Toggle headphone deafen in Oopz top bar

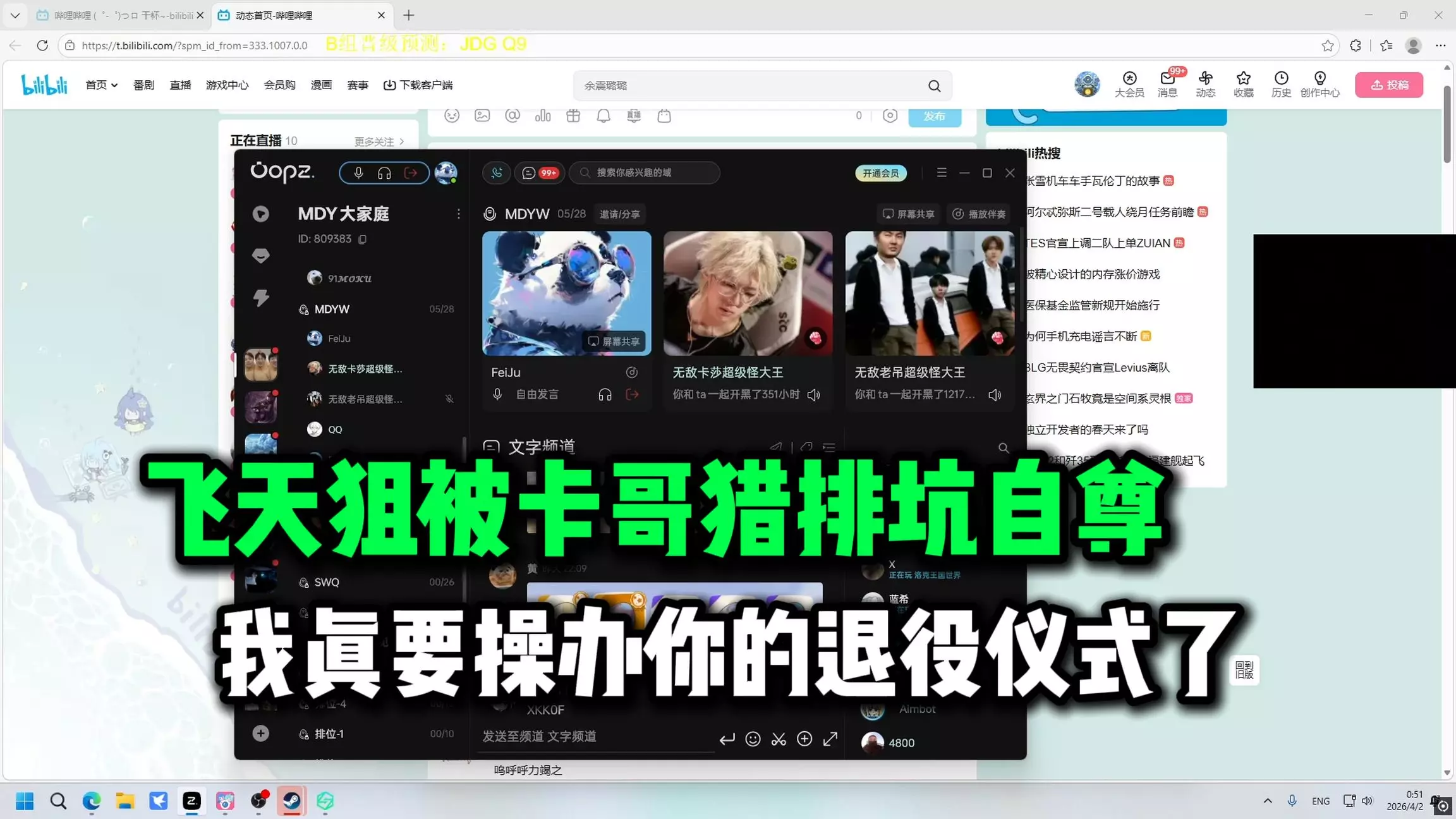pyautogui.click(x=384, y=173)
